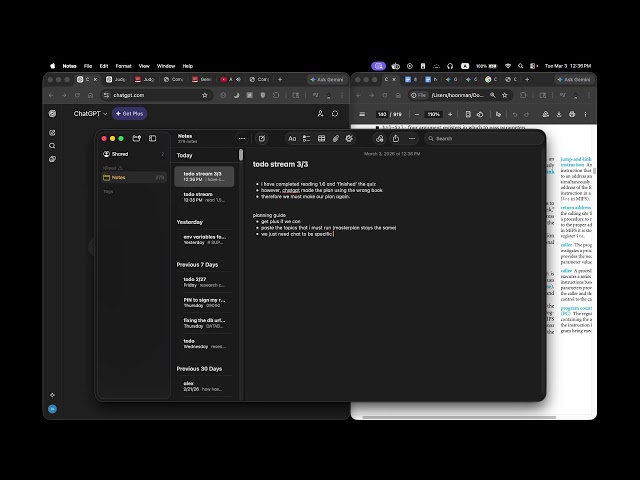Screen dimensions: 640x480
Task: Open the View menu
Action: coord(144,66)
